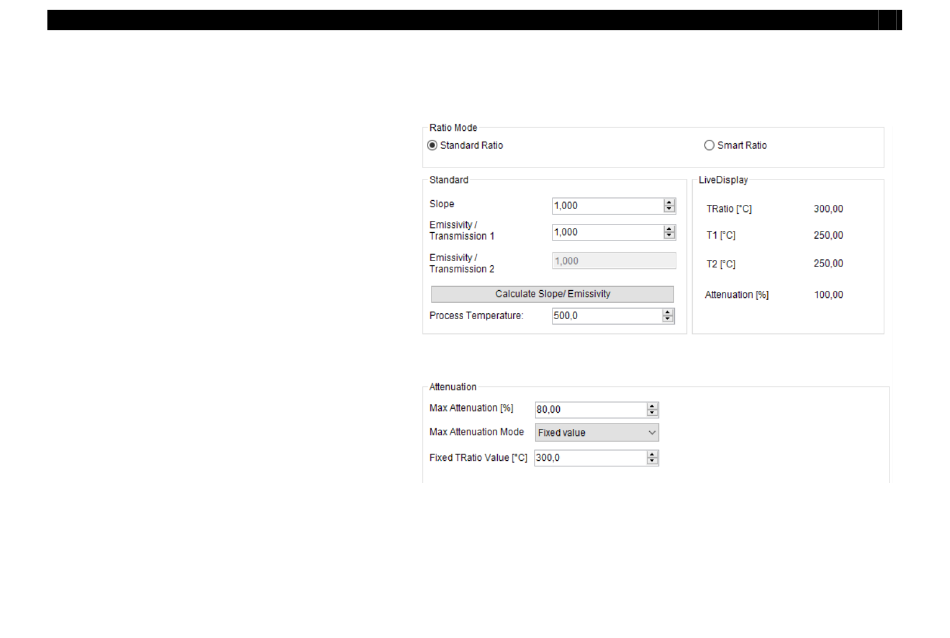
Task: Click the Emissivity / Transmission 1 field
Action: coord(608,232)
